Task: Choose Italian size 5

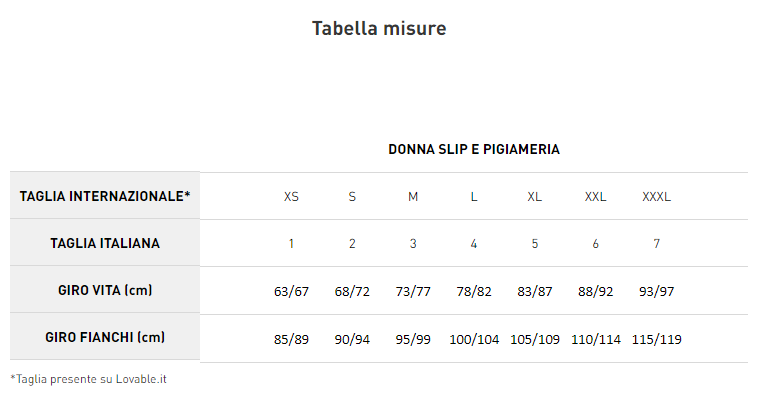Action: tap(535, 244)
